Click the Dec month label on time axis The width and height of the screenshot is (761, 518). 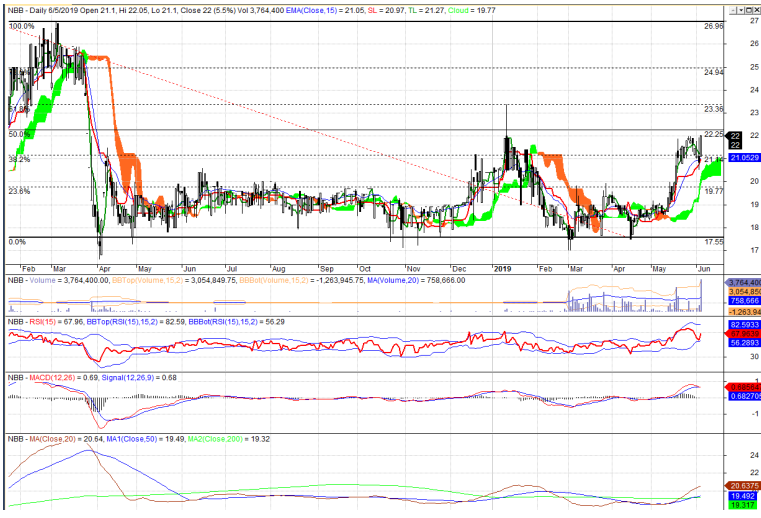(459, 268)
